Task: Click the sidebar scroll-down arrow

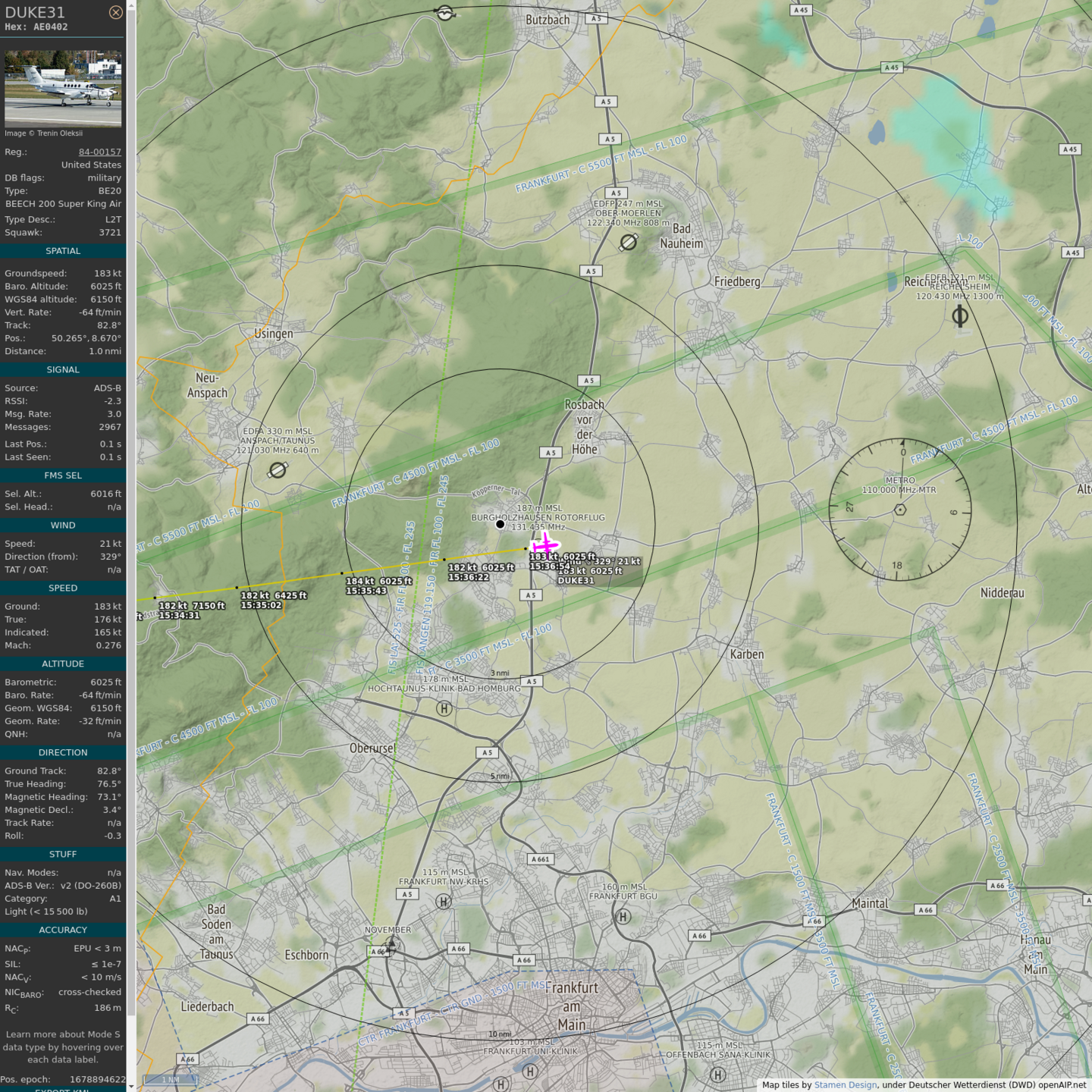Action: 131,1086
